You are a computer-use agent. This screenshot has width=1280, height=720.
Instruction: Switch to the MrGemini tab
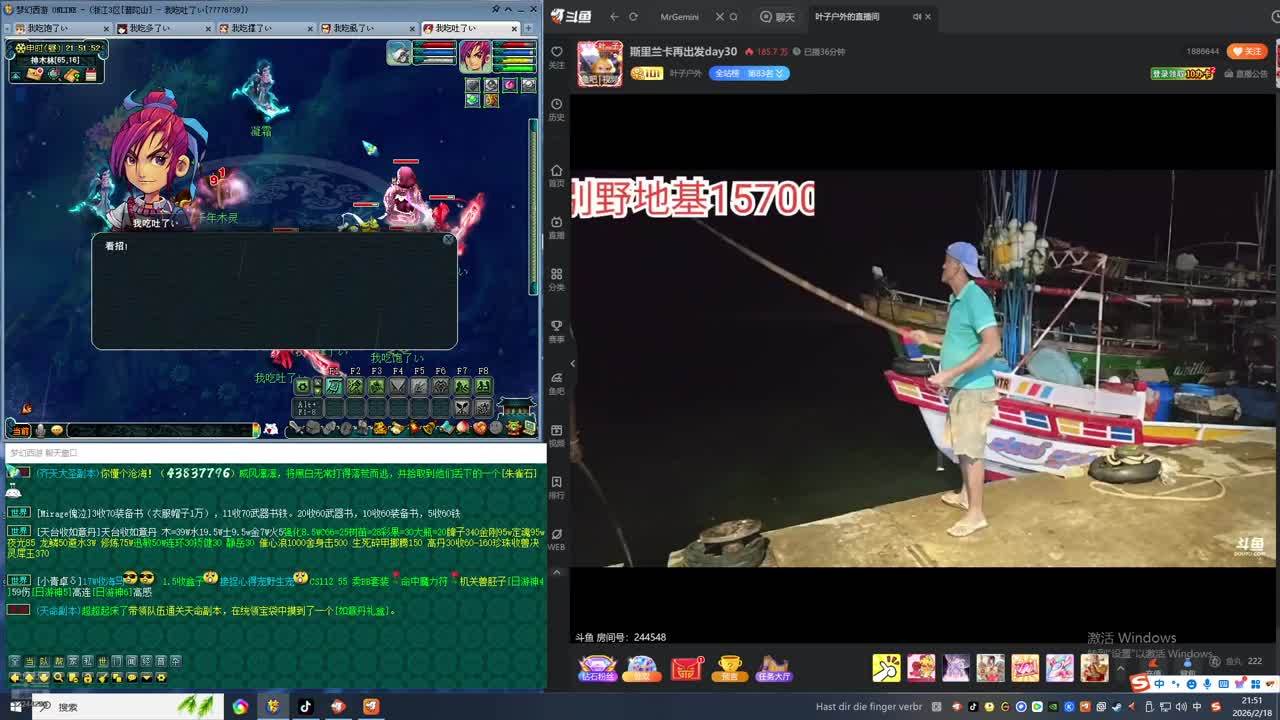(x=680, y=17)
